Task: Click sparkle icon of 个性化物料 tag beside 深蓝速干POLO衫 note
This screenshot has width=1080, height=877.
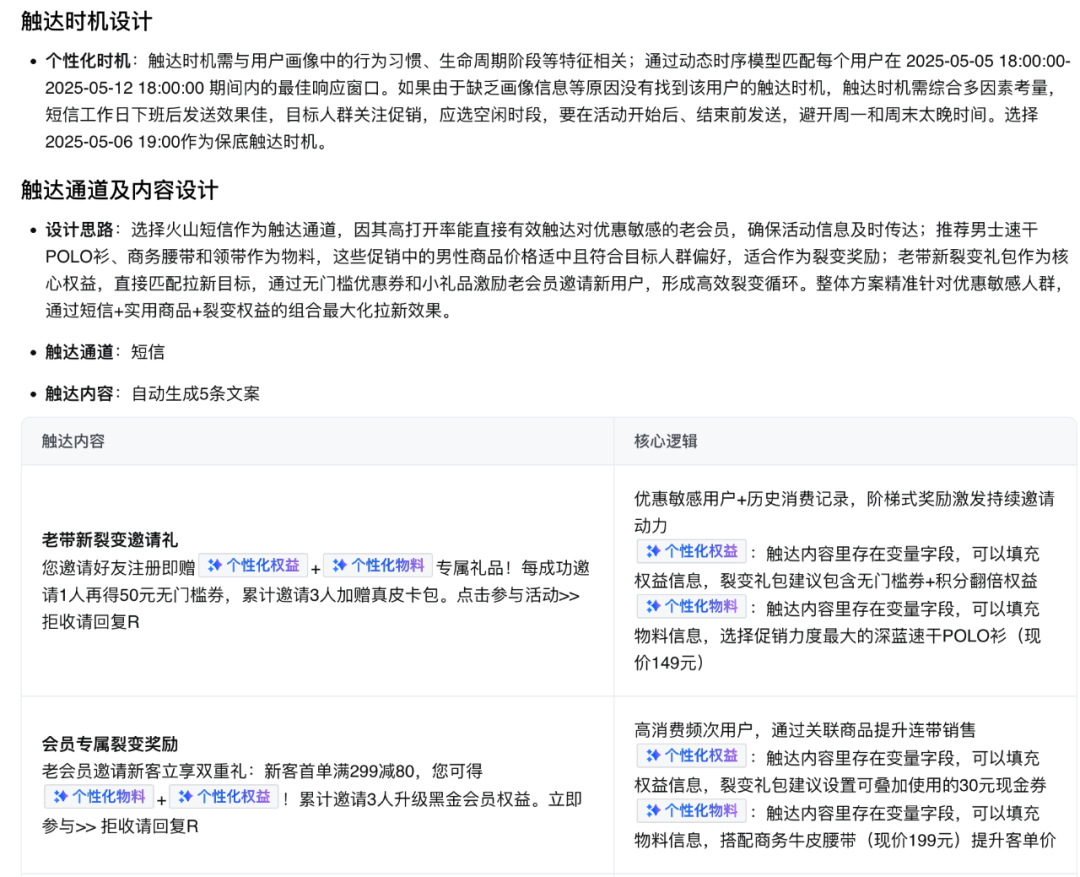Action: point(652,606)
